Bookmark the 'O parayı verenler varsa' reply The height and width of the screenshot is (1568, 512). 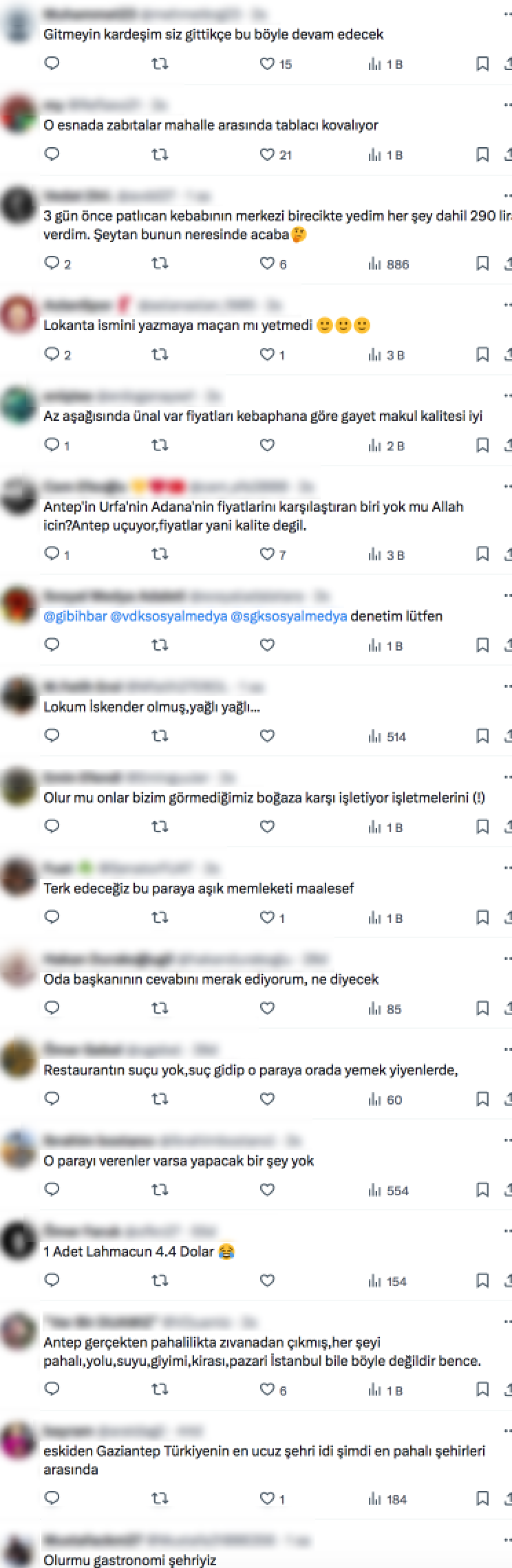483,1190
